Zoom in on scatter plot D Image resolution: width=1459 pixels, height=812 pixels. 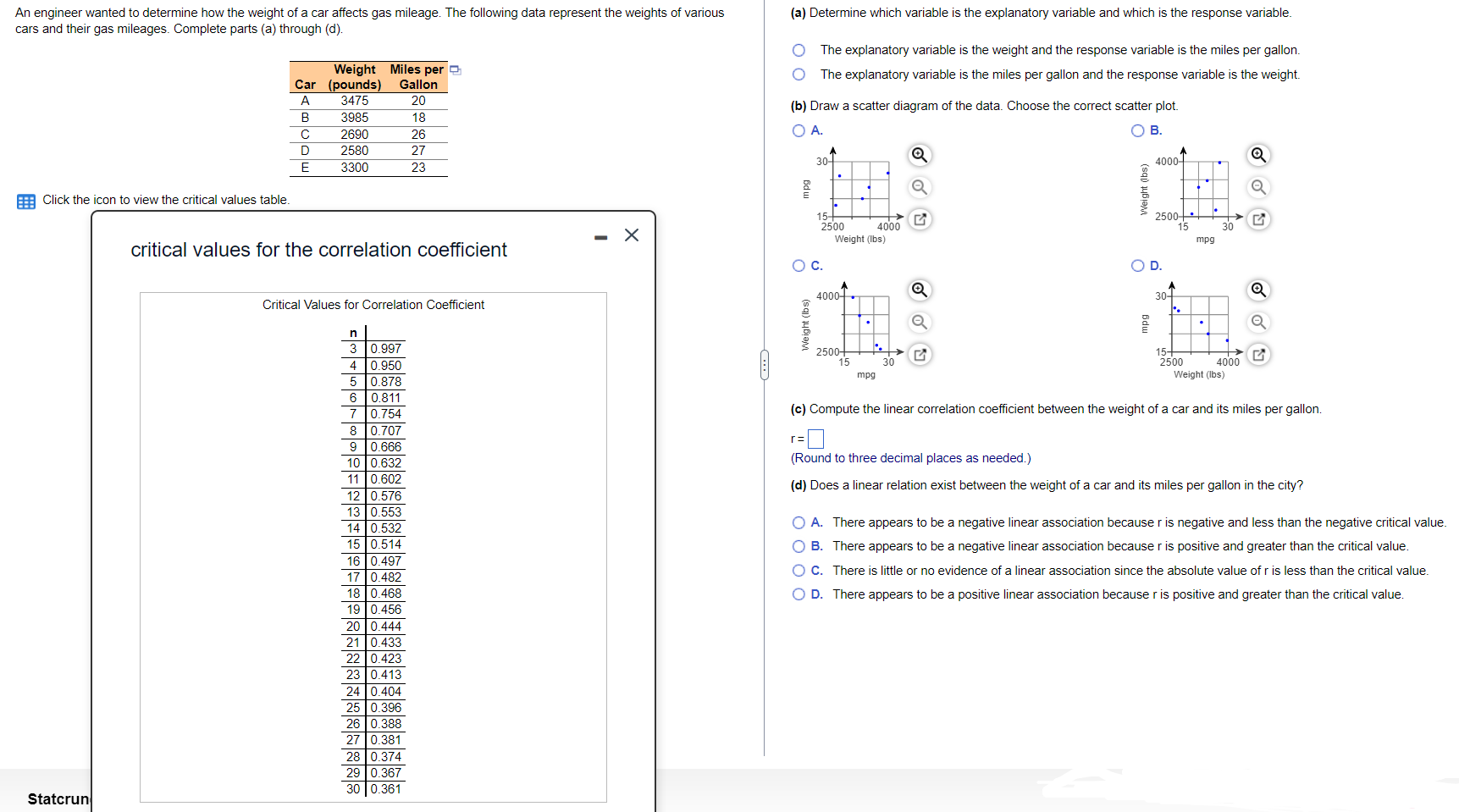pos(1258,290)
